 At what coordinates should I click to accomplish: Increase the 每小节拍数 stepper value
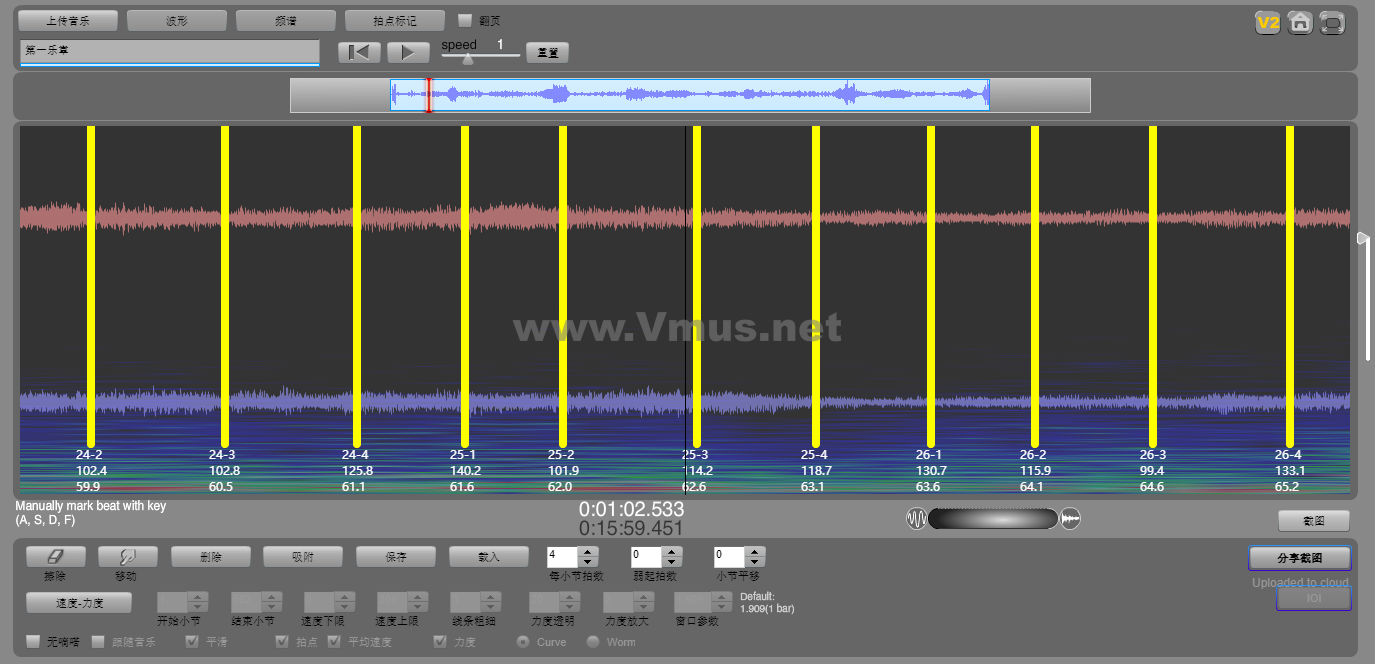pyautogui.click(x=589, y=552)
